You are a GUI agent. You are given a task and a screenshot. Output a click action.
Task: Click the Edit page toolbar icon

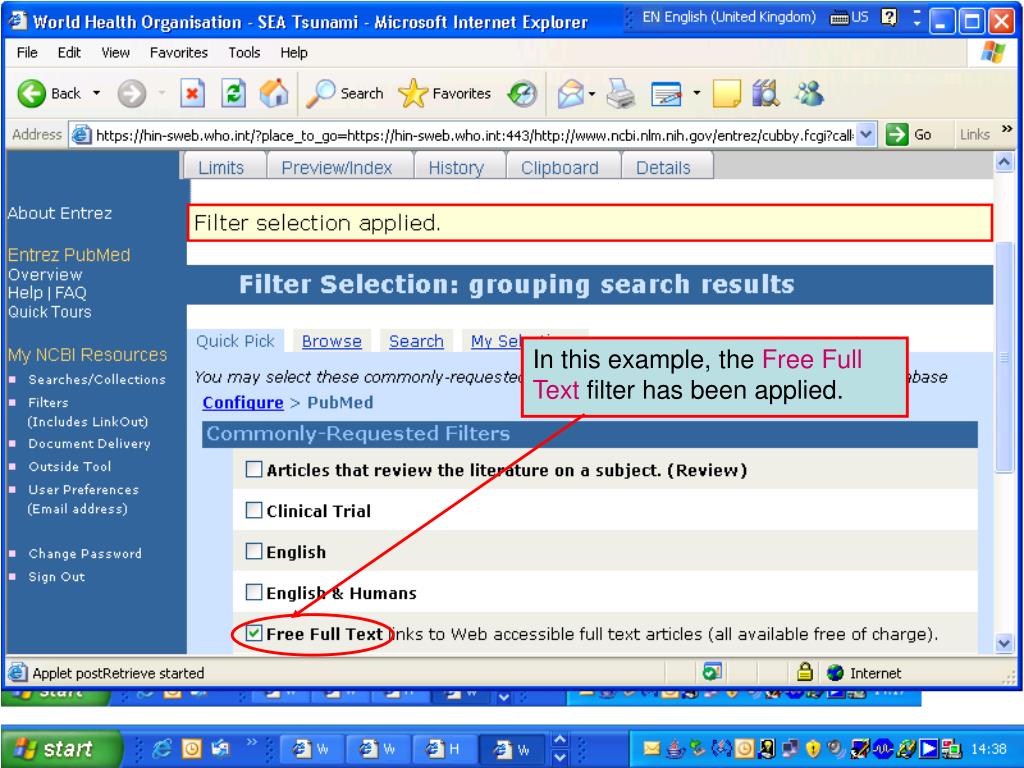[x=667, y=94]
